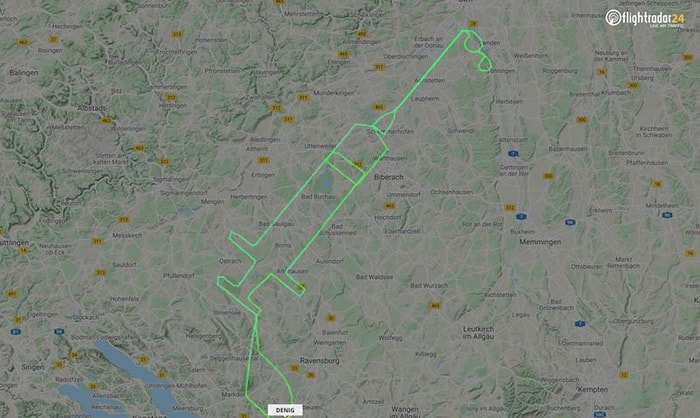This screenshot has width=700, height=418.
Task: Click road 12 shield near Kempten
Action: click(x=624, y=375)
